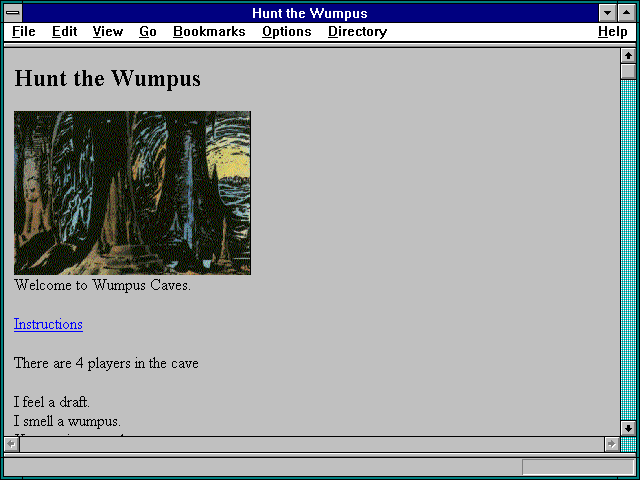This screenshot has height=480, width=640.
Task: Follow the Instructions hyperlink
Action: point(48,324)
